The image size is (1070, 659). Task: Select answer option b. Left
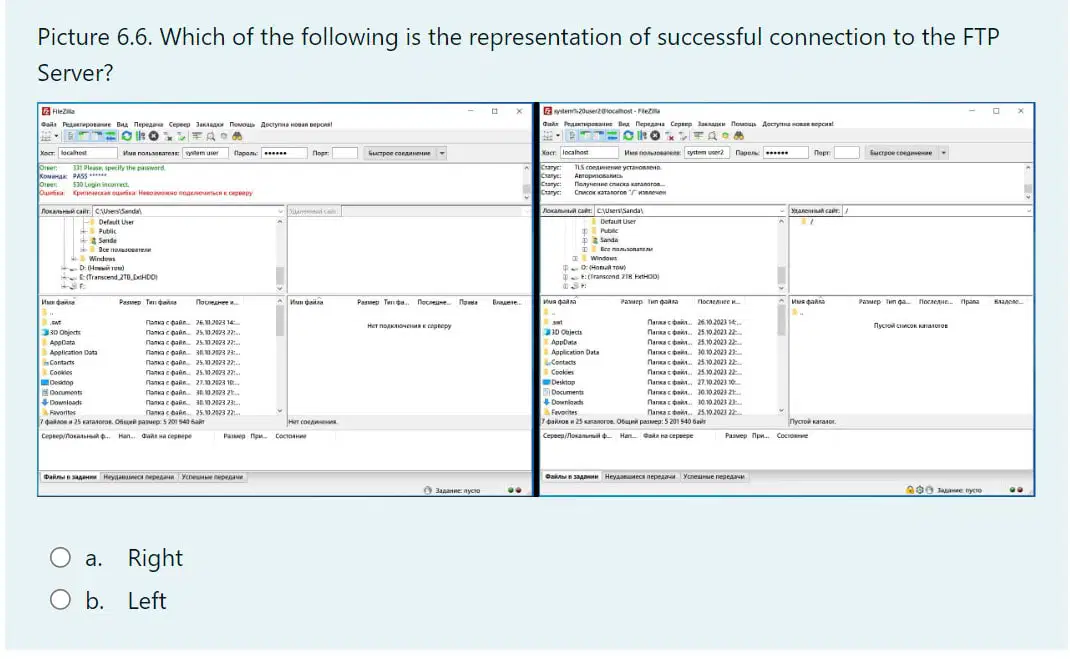[60, 600]
